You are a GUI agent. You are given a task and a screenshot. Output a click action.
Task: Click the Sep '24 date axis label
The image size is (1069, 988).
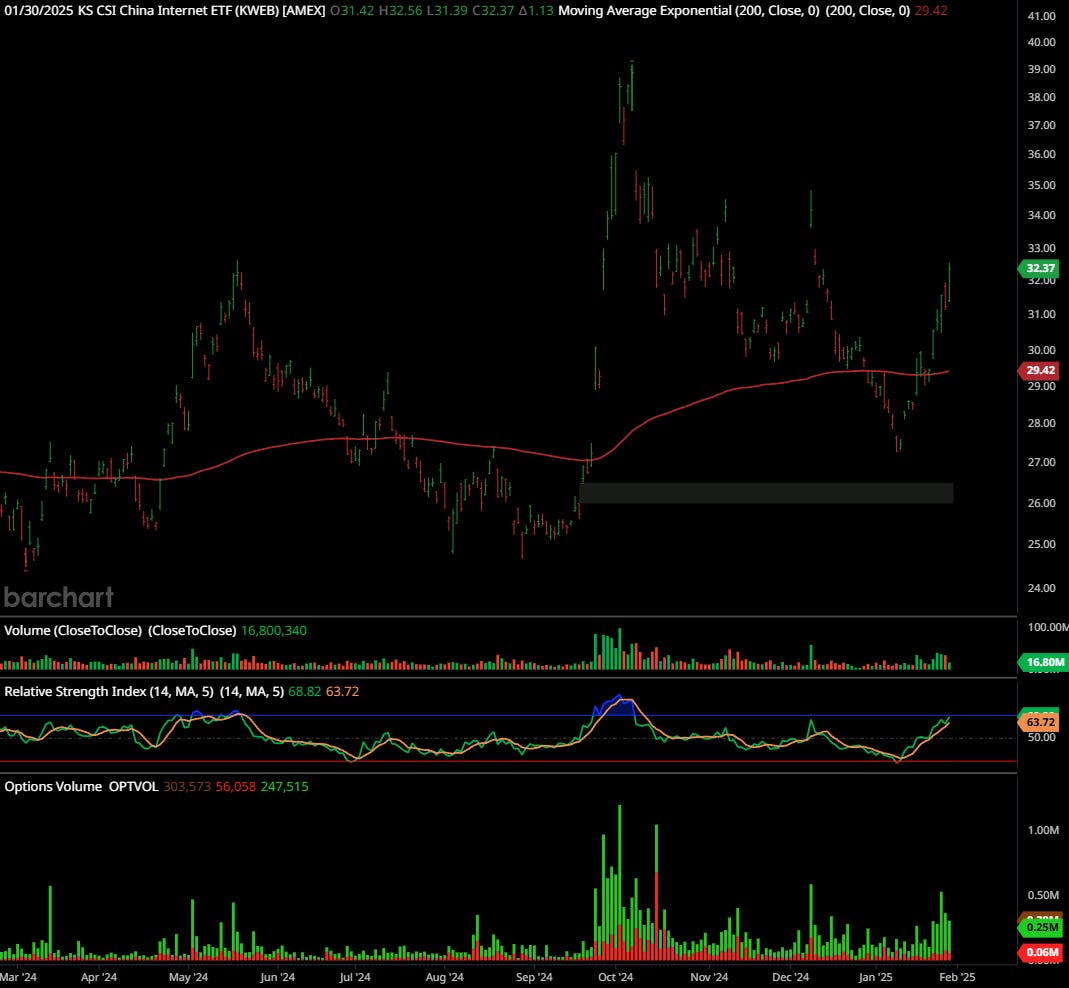click(x=534, y=976)
